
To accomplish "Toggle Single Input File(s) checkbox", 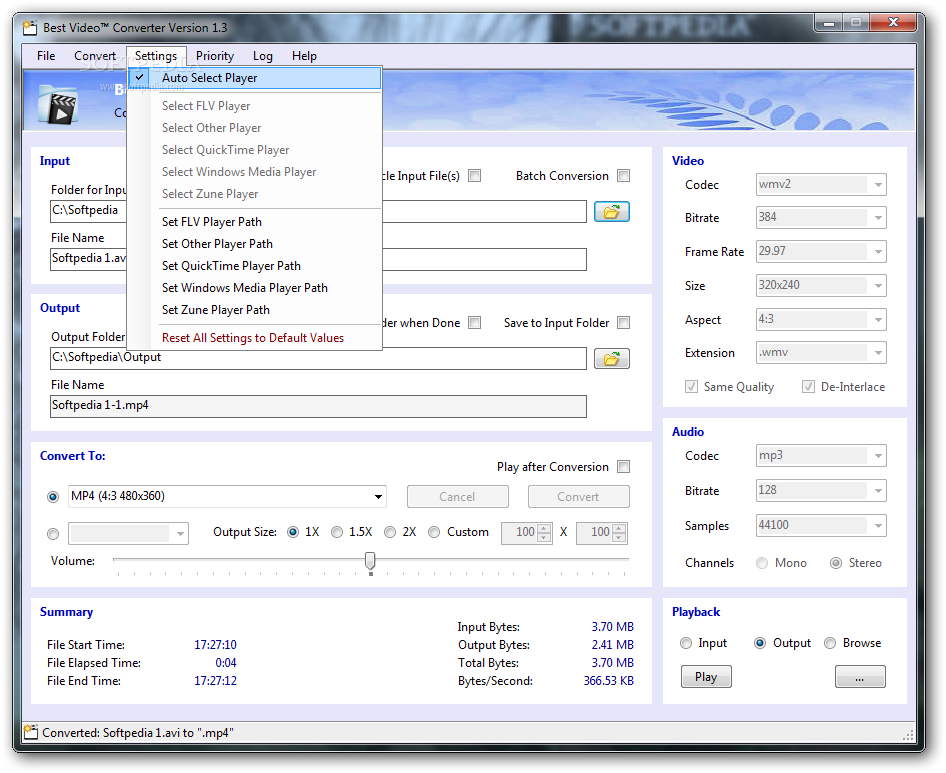I will [475, 176].
